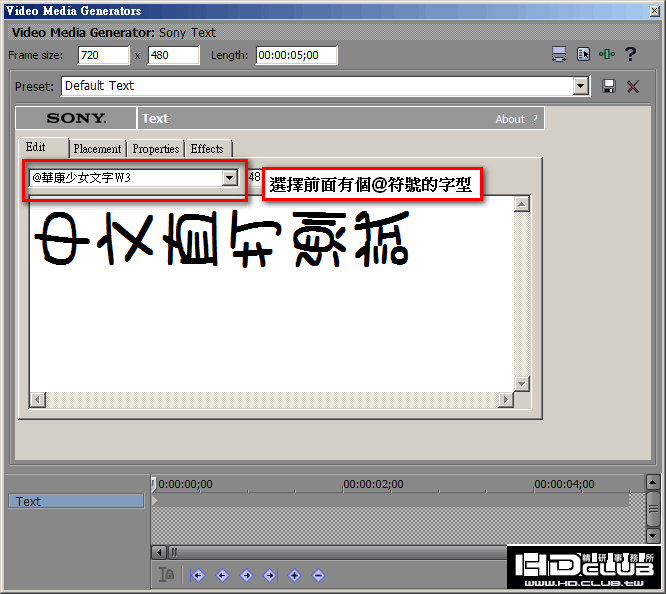Click the frame height field 480

(173, 55)
